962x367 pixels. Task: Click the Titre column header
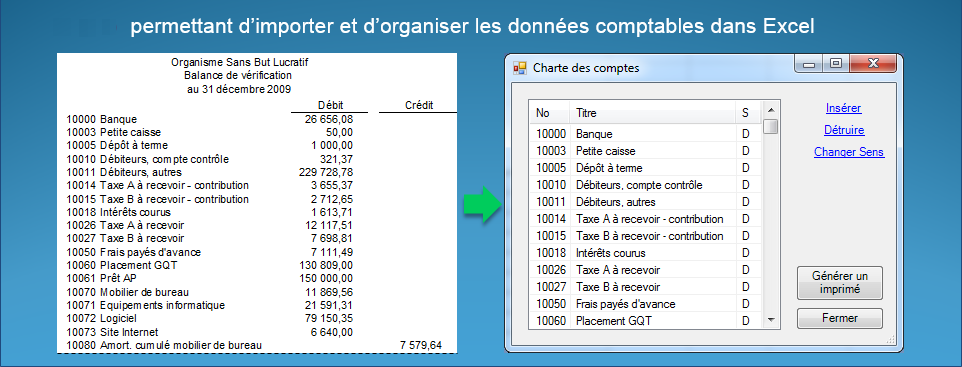point(653,113)
